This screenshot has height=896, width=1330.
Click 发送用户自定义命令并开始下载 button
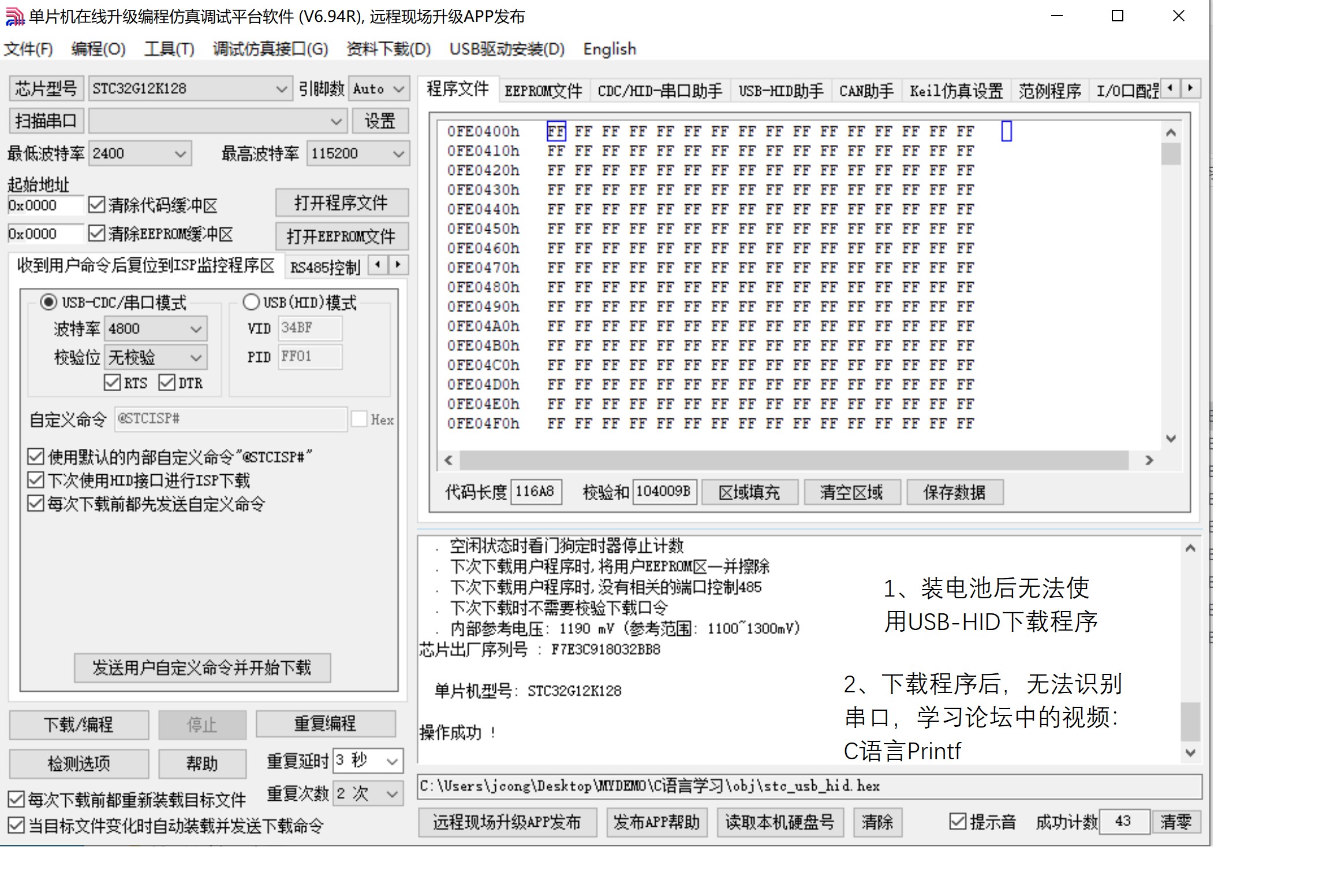pos(202,668)
